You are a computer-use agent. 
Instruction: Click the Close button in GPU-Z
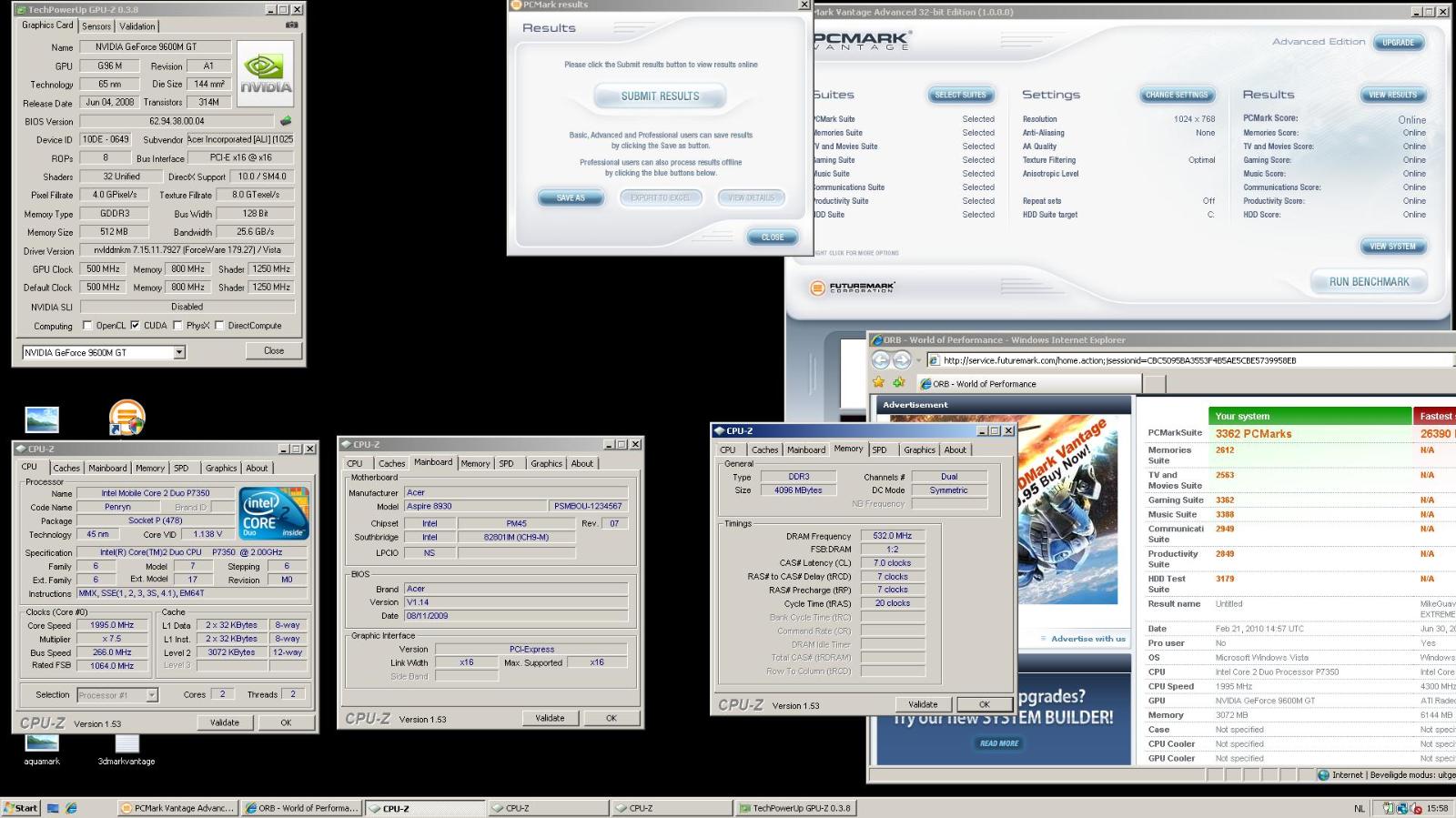[274, 350]
